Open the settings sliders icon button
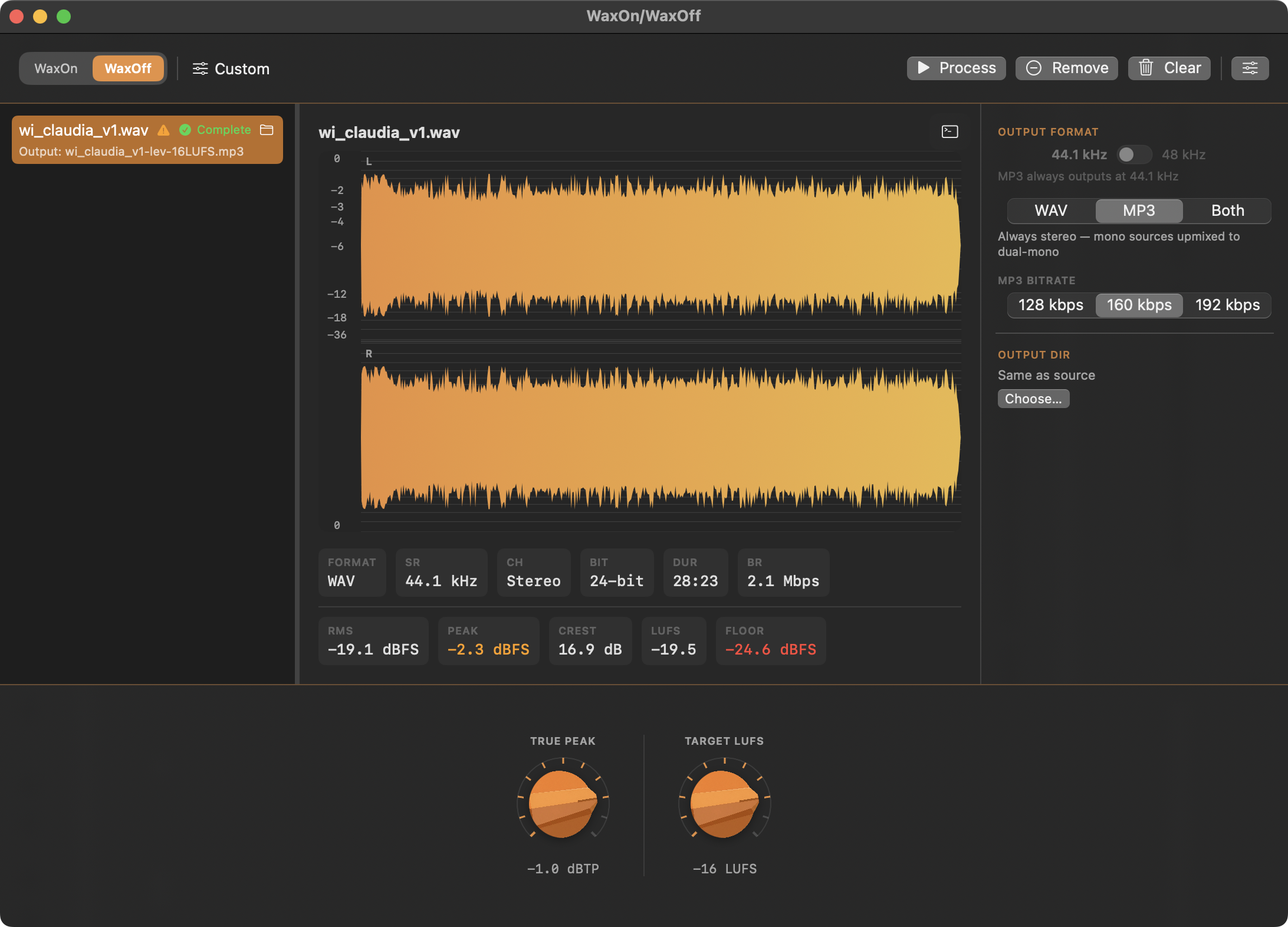 click(x=1250, y=68)
